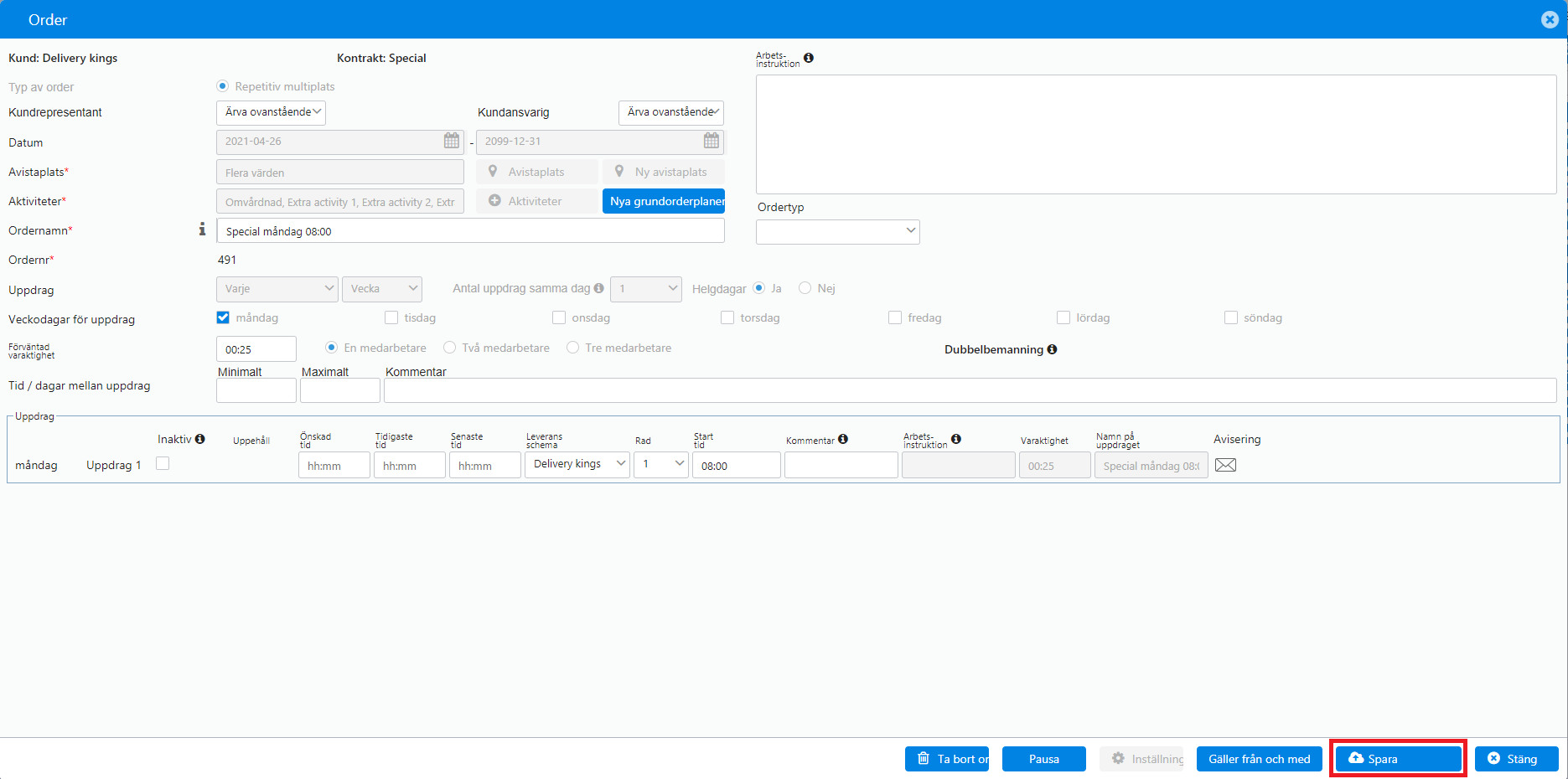Click the Pausa button

[1044, 759]
